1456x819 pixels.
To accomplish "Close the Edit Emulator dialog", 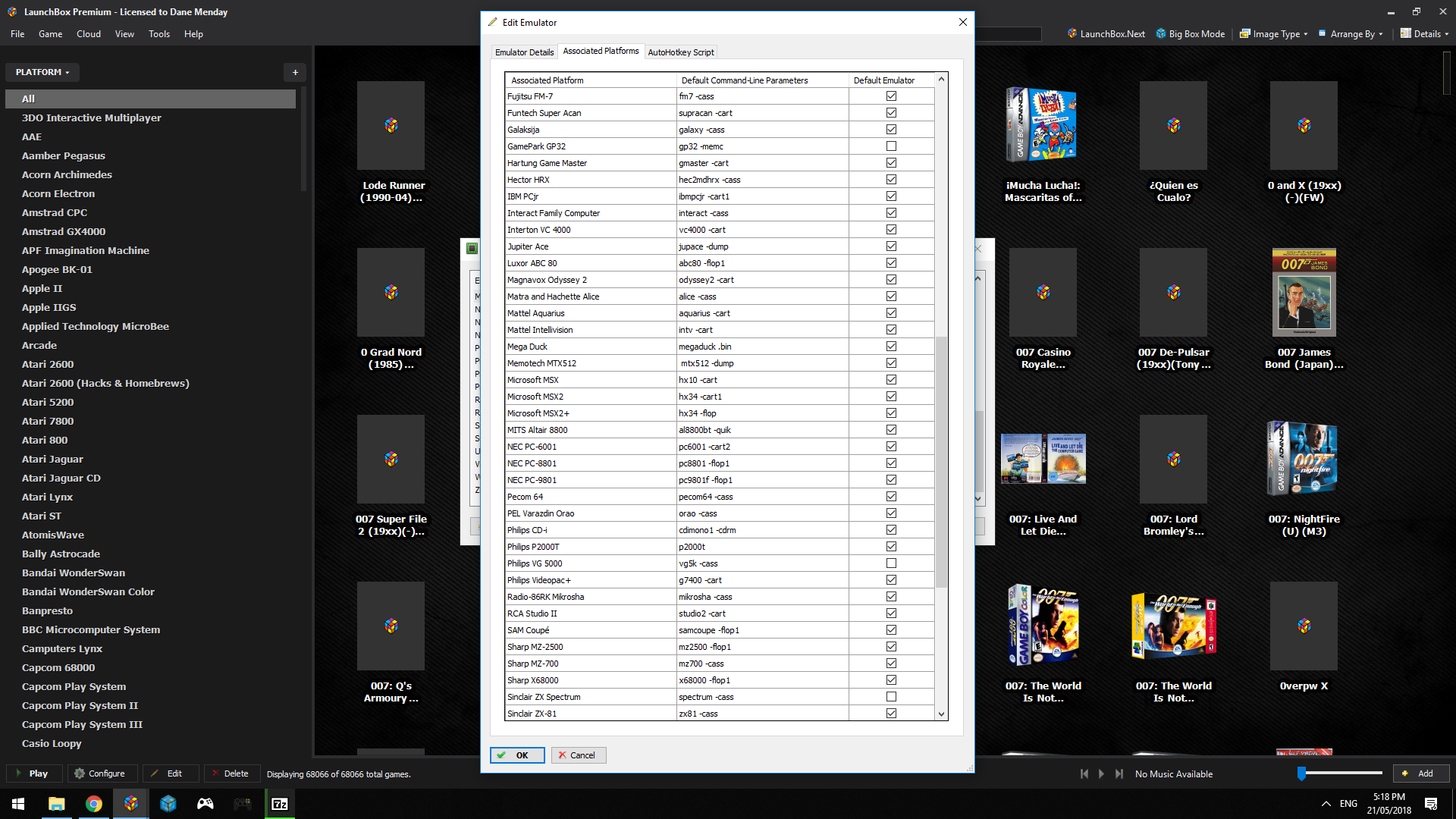I will tap(962, 22).
